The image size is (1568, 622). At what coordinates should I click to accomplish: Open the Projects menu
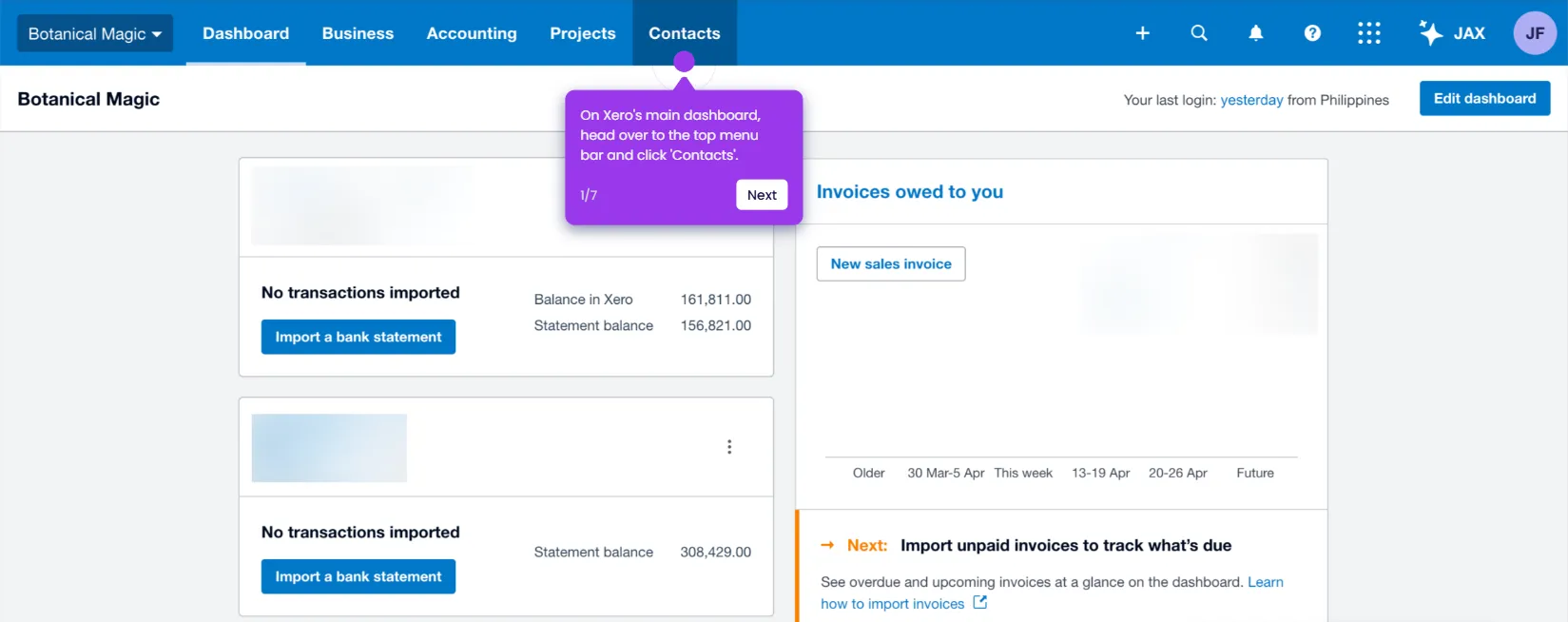583,33
